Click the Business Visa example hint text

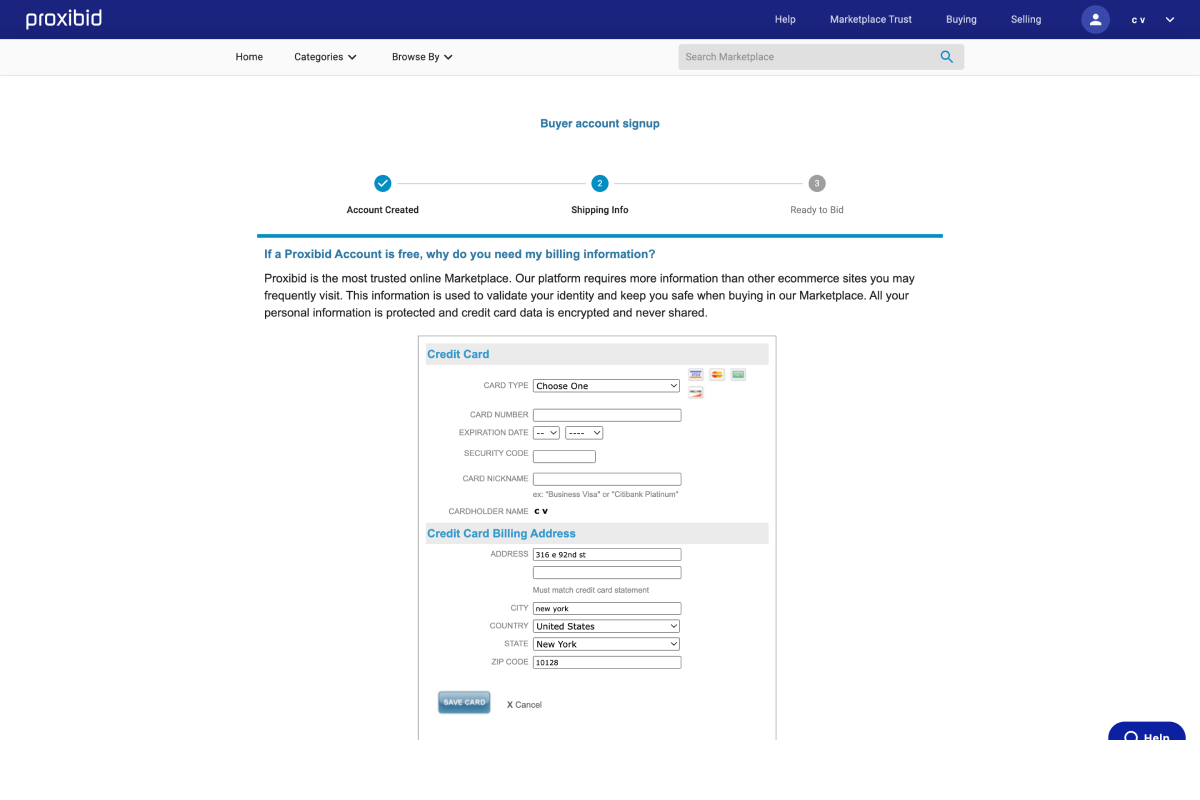click(606, 494)
